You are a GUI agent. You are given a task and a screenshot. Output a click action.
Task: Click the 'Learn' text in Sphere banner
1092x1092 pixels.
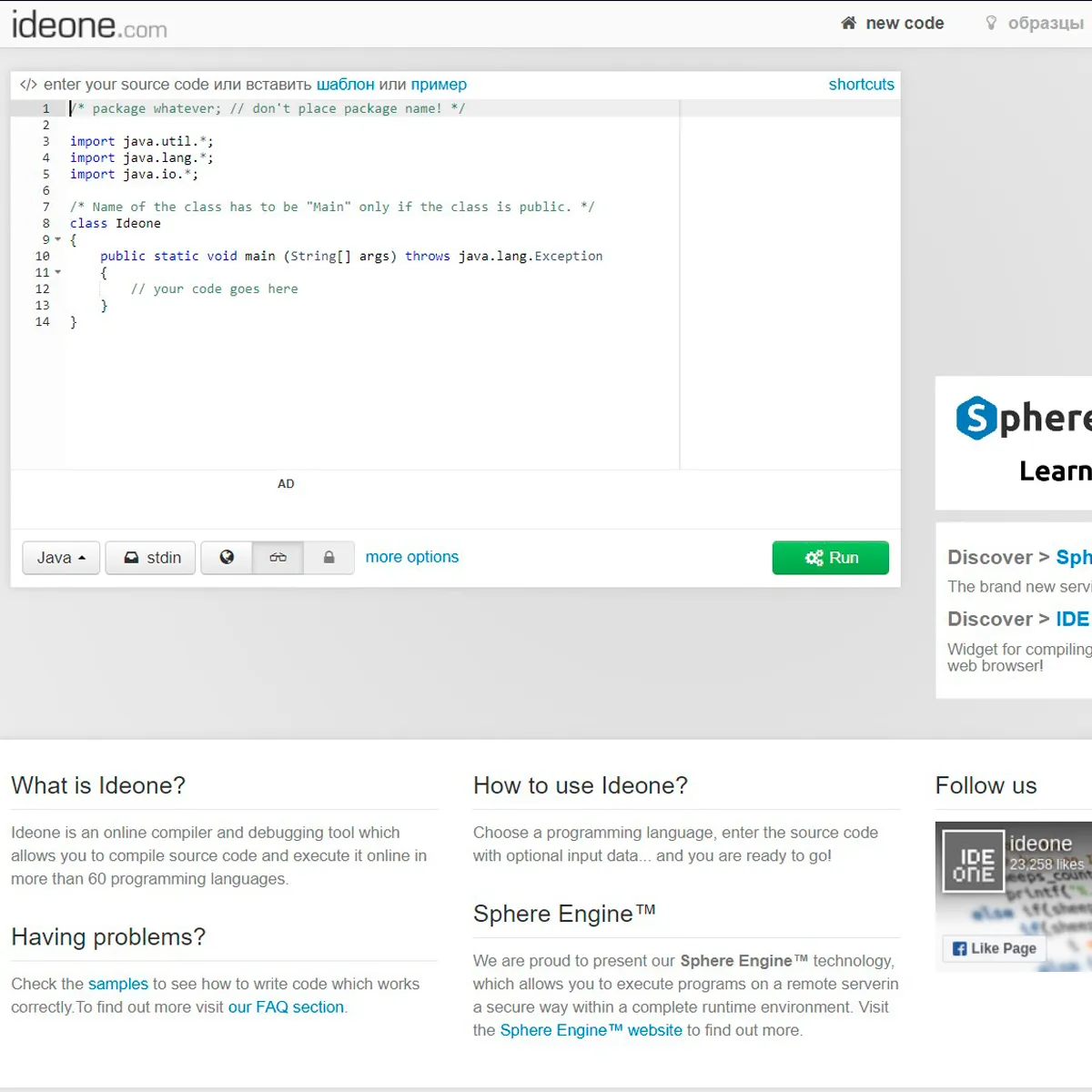1056,470
